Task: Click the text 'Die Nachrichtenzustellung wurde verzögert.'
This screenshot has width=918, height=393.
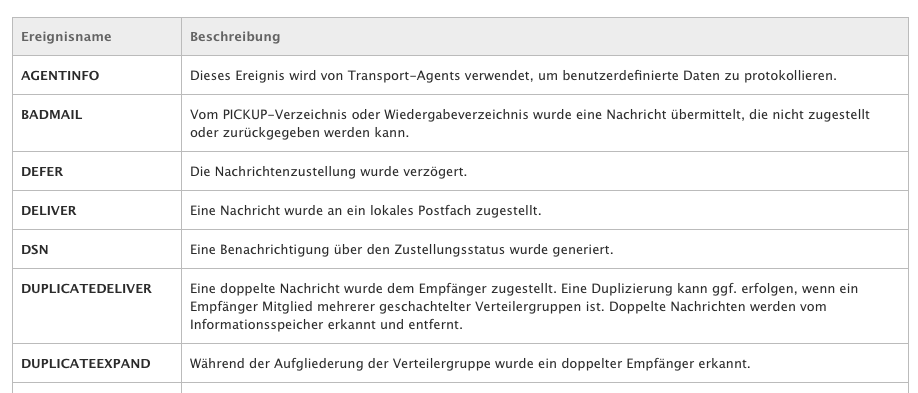Action: click(328, 172)
